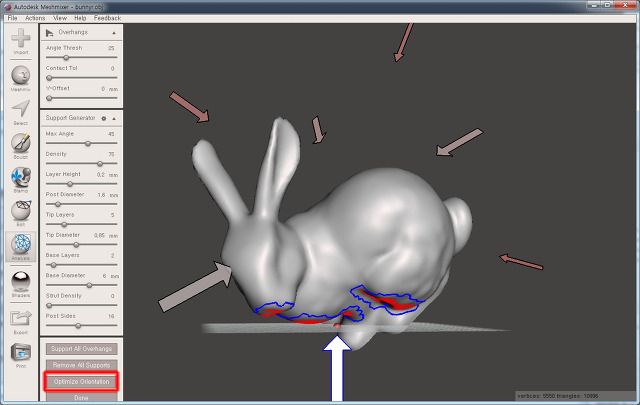Open the Actions menu
The height and width of the screenshot is (405, 640).
pyautogui.click(x=35, y=18)
